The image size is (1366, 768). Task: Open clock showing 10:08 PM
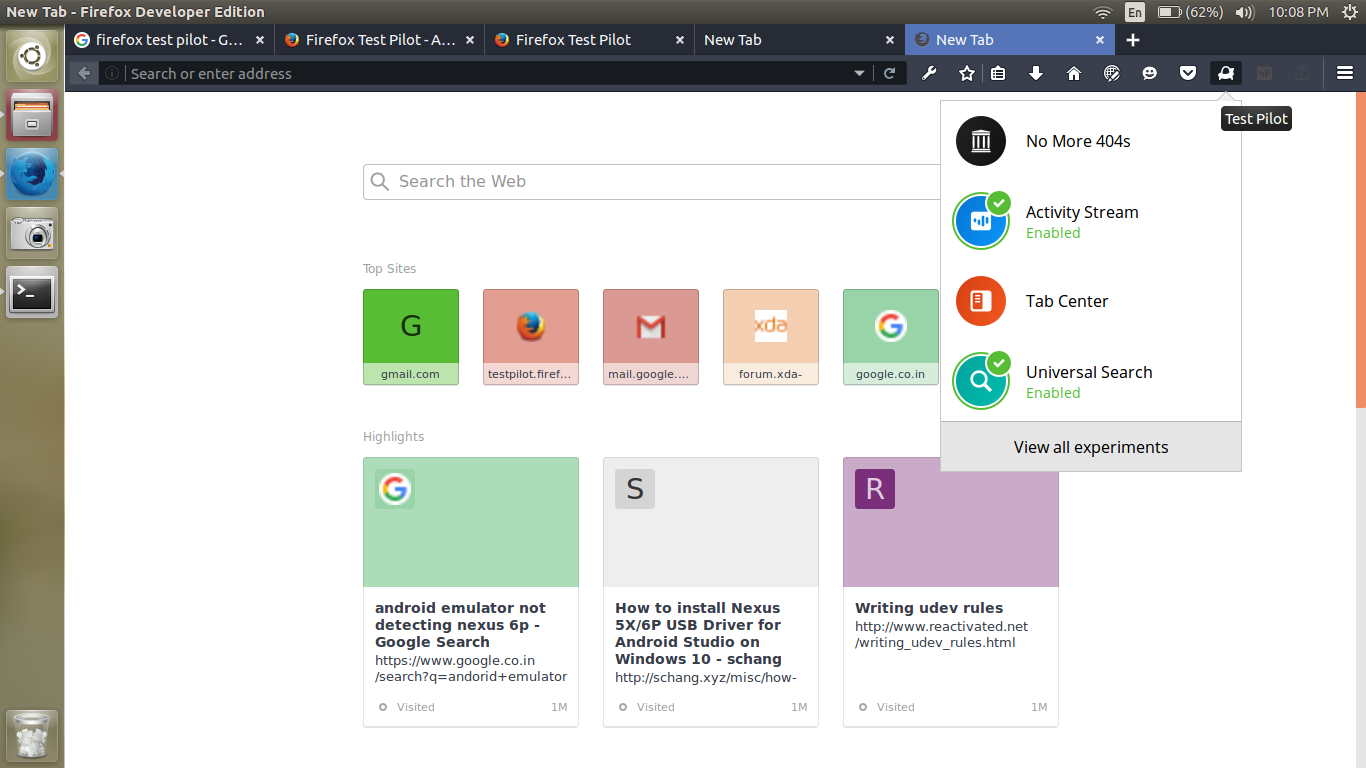(x=1298, y=12)
